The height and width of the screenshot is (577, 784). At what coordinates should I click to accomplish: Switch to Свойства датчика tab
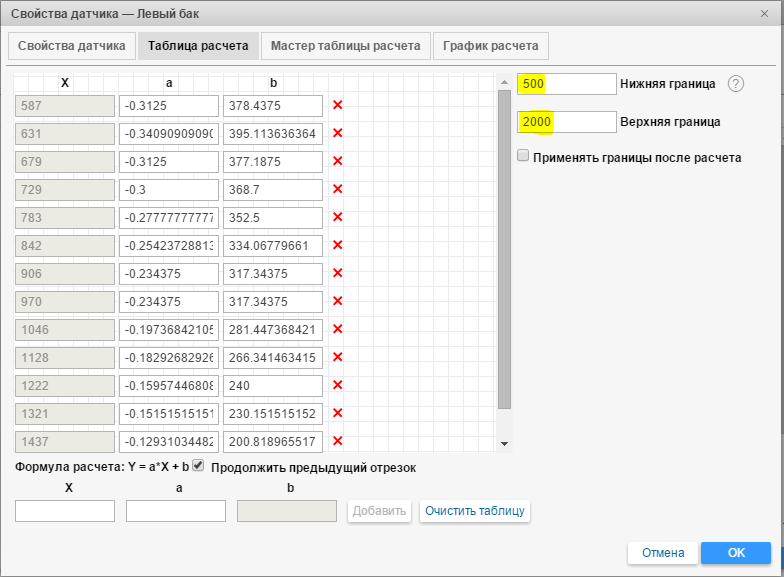coord(72,46)
